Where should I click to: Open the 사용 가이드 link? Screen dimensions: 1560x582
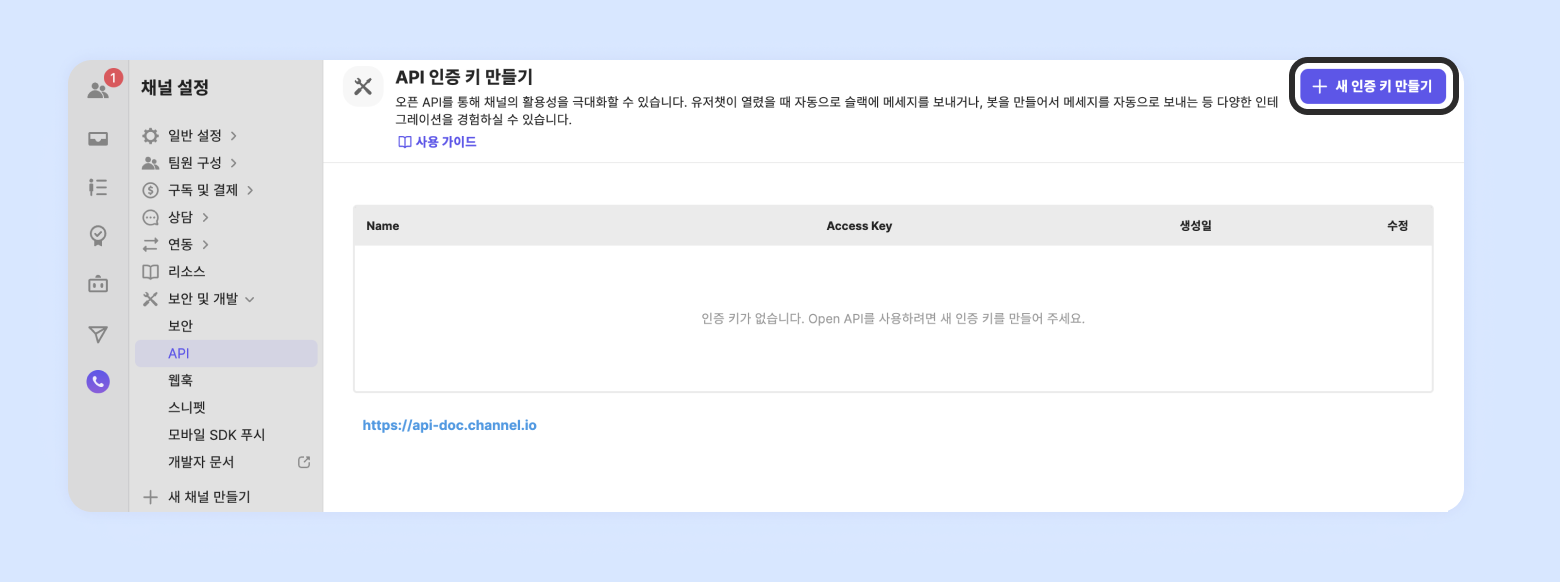pyautogui.click(x=437, y=142)
